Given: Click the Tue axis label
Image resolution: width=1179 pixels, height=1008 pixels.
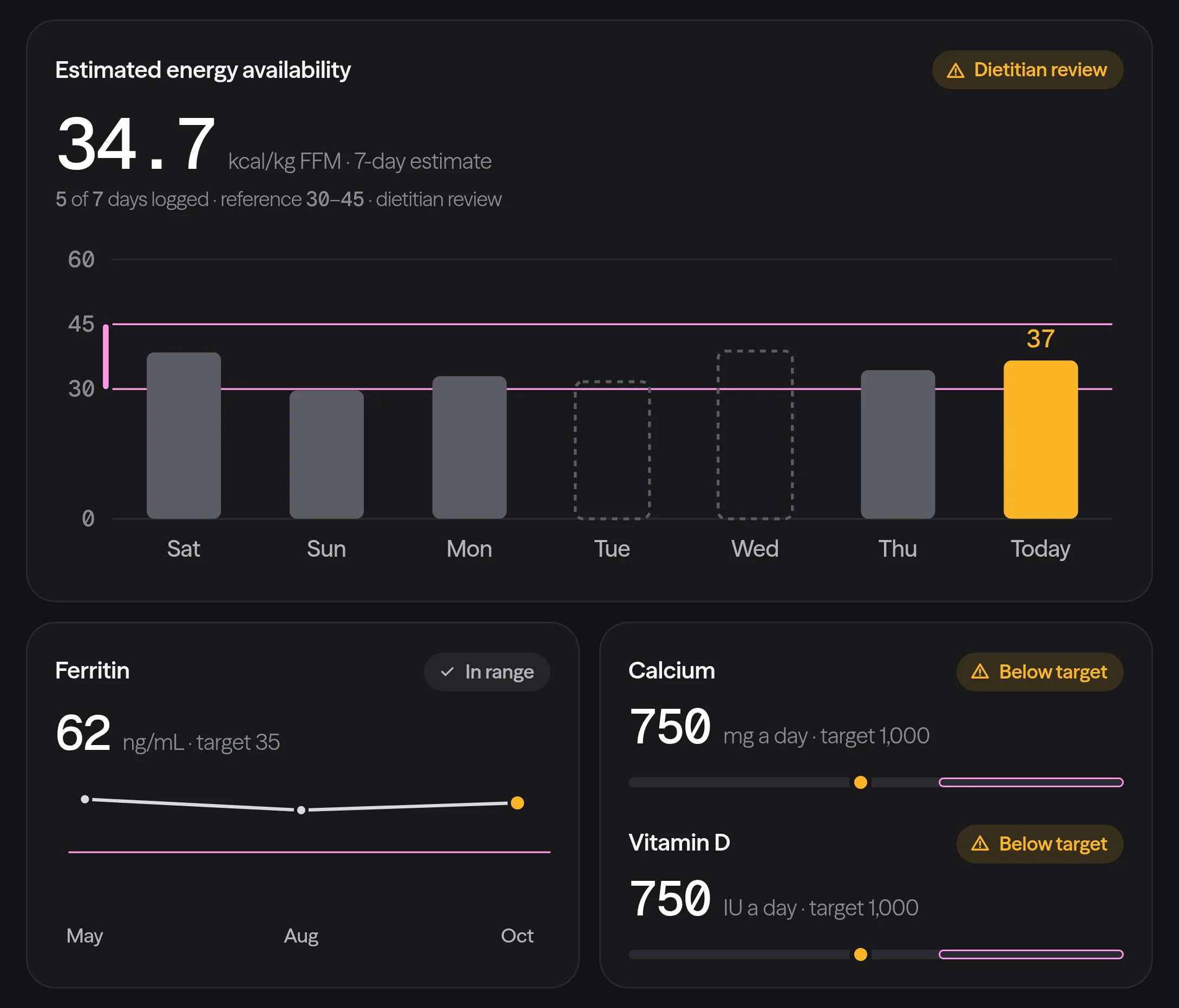Looking at the screenshot, I should (x=612, y=549).
